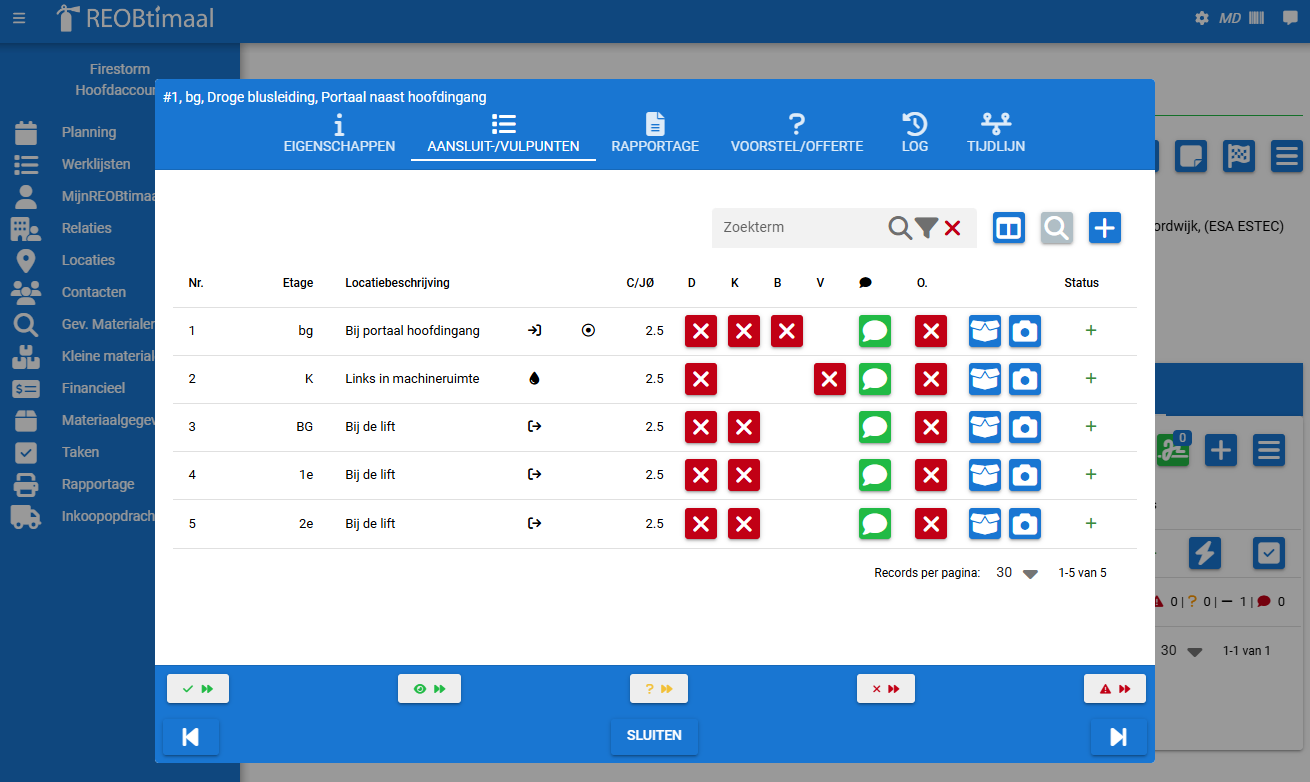Clear filter with red X icon

point(952,228)
